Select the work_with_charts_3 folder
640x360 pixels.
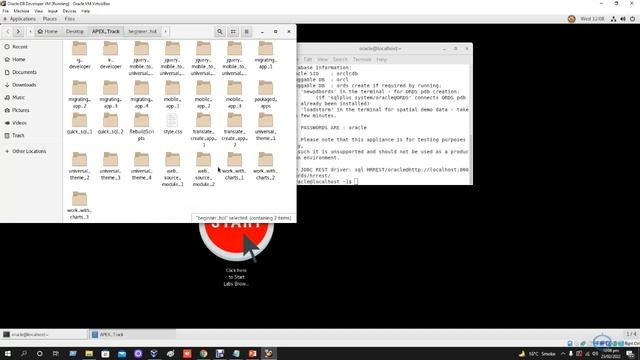click(80, 205)
